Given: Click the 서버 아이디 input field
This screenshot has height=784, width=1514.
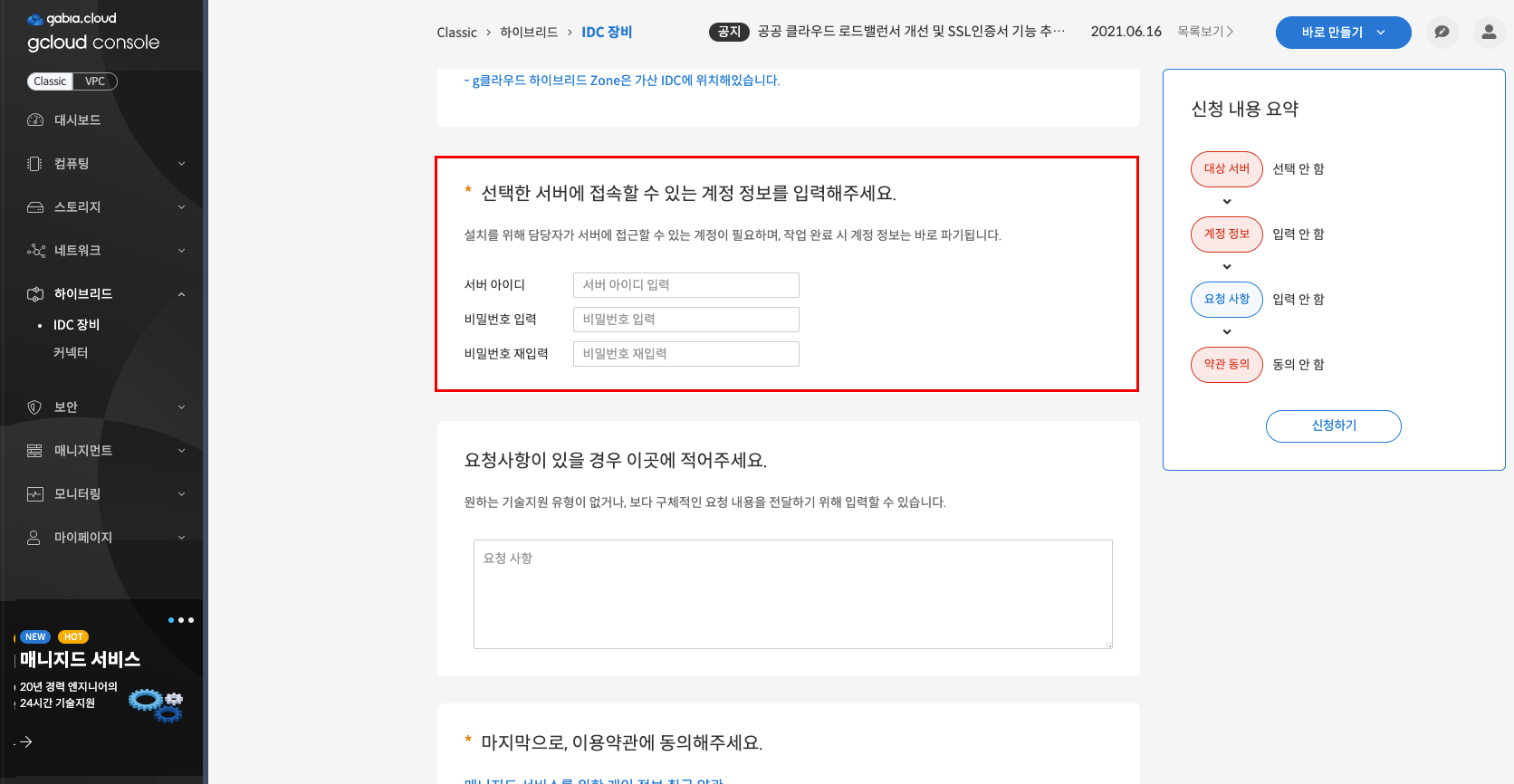Looking at the screenshot, I should coord(685,285).
